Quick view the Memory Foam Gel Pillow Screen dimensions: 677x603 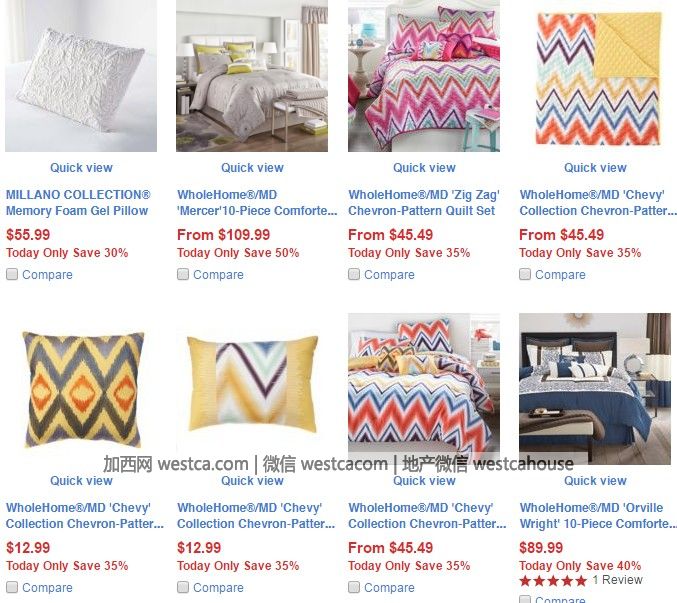click(81, 167)
